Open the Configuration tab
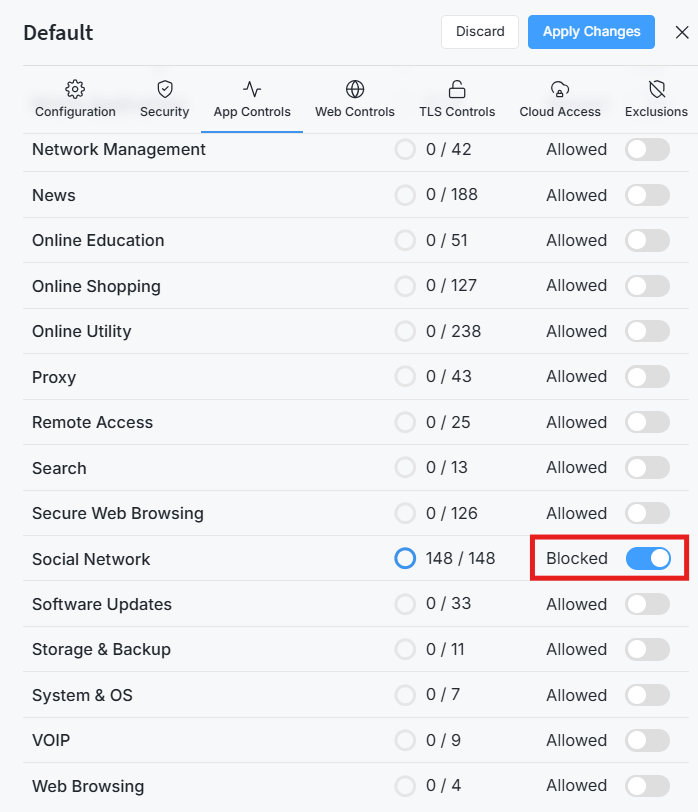Image resolution: width=698 pixels, height=812 pixels. coord(75,99)
